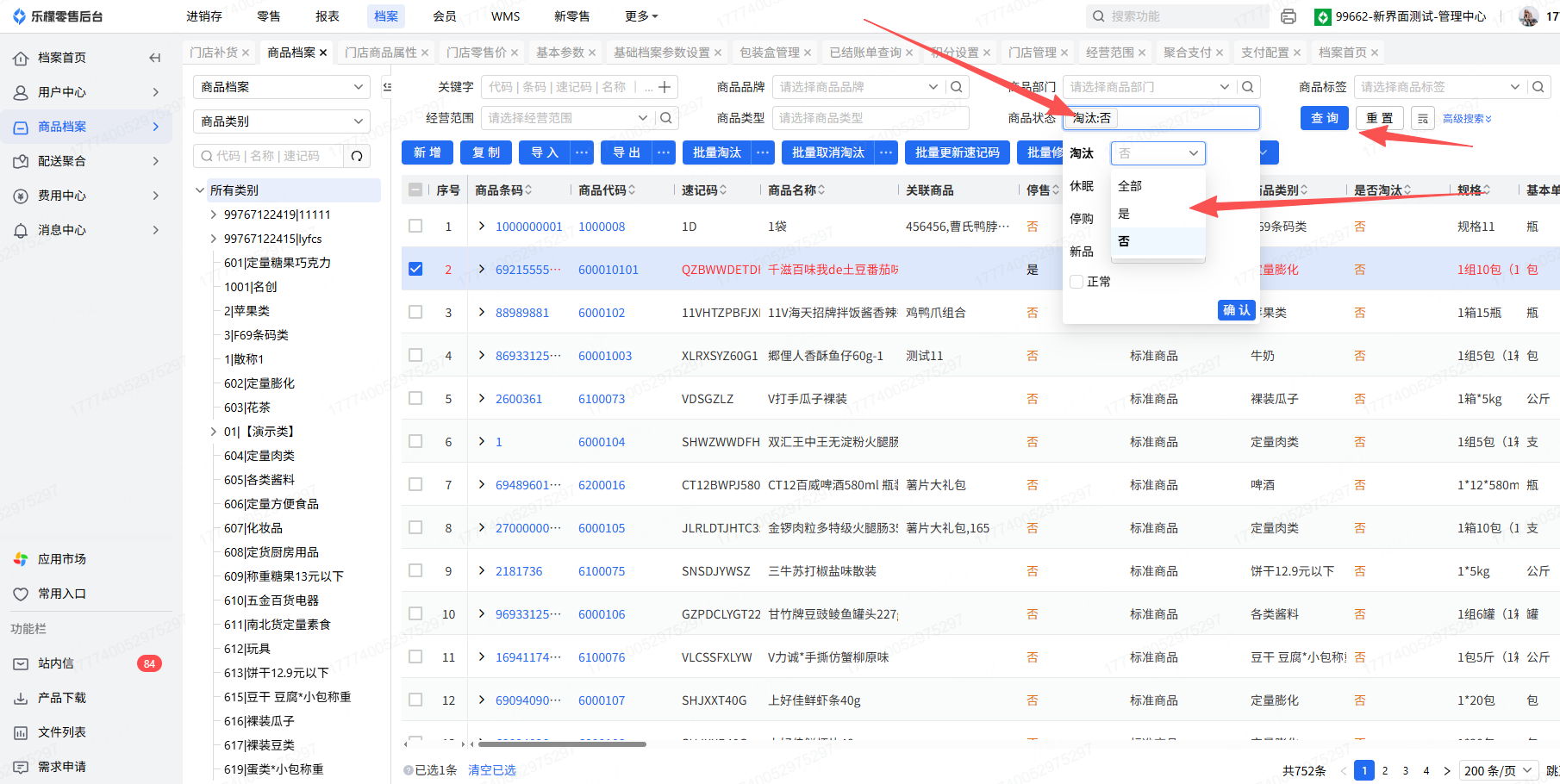This screenshot has width=1560, height=784.
Task: Check the 正常 checkbox in status popup
Action: (x=1076, y=282)
